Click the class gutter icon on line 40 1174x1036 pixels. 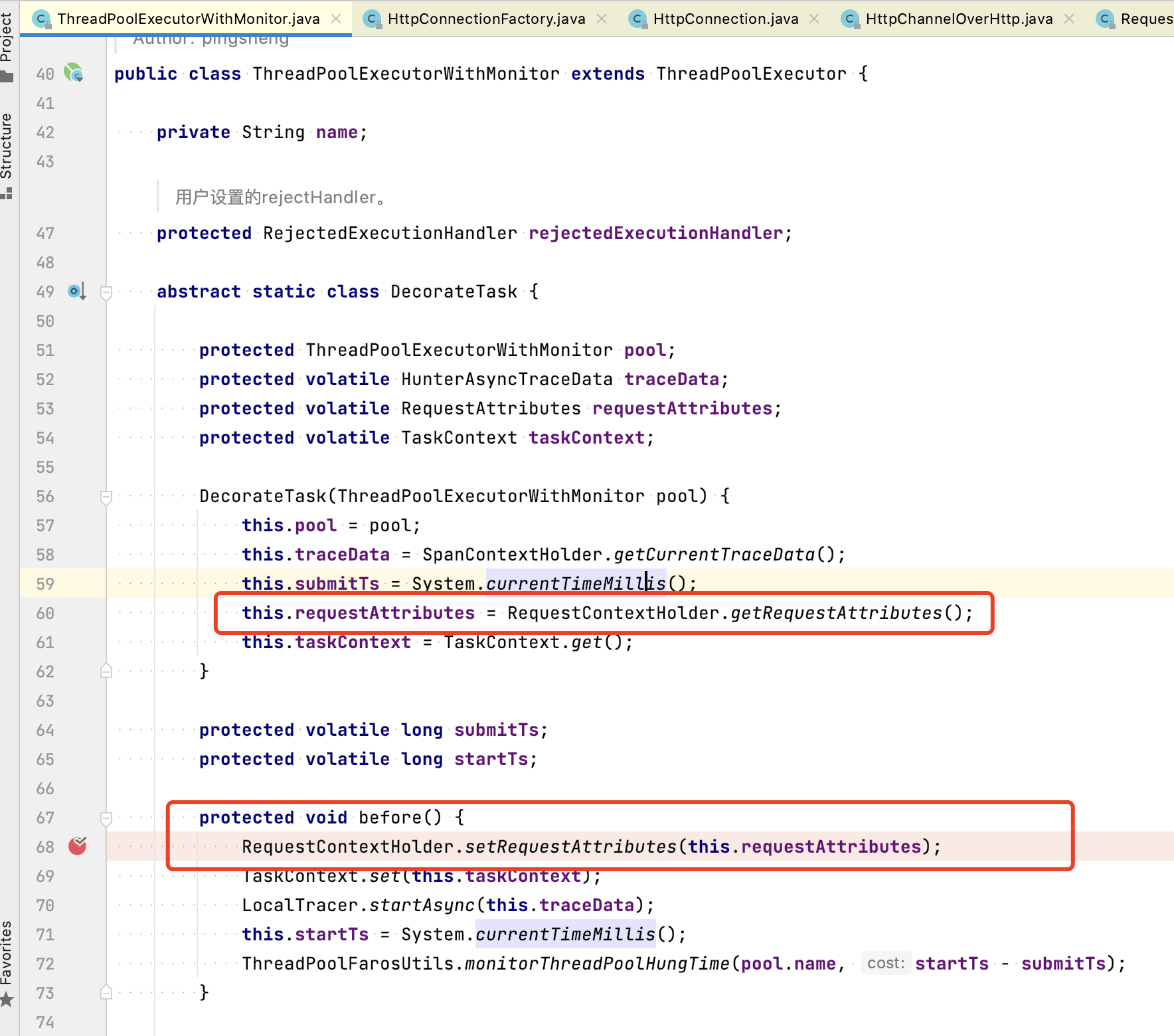pos(73,72)
